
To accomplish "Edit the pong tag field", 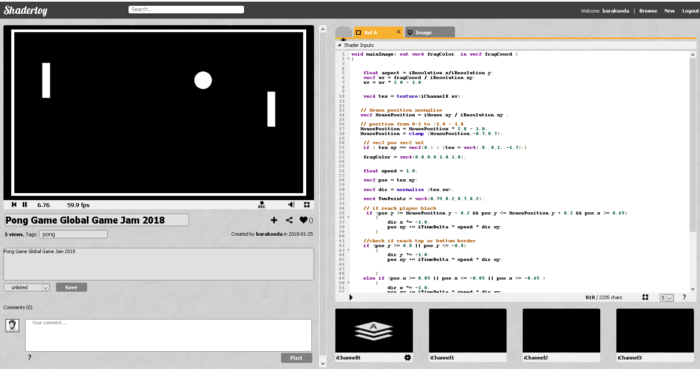I will coord(73,234).
